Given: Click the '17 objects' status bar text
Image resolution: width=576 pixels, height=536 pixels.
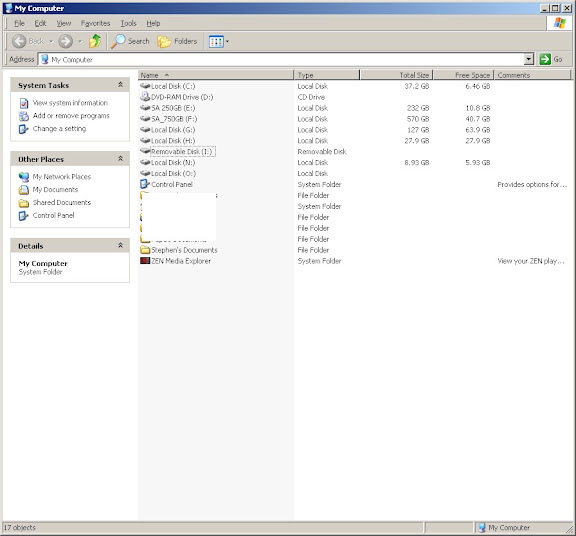Looking at the screenshot, I should pyautogui.click(x=20, y=528).
